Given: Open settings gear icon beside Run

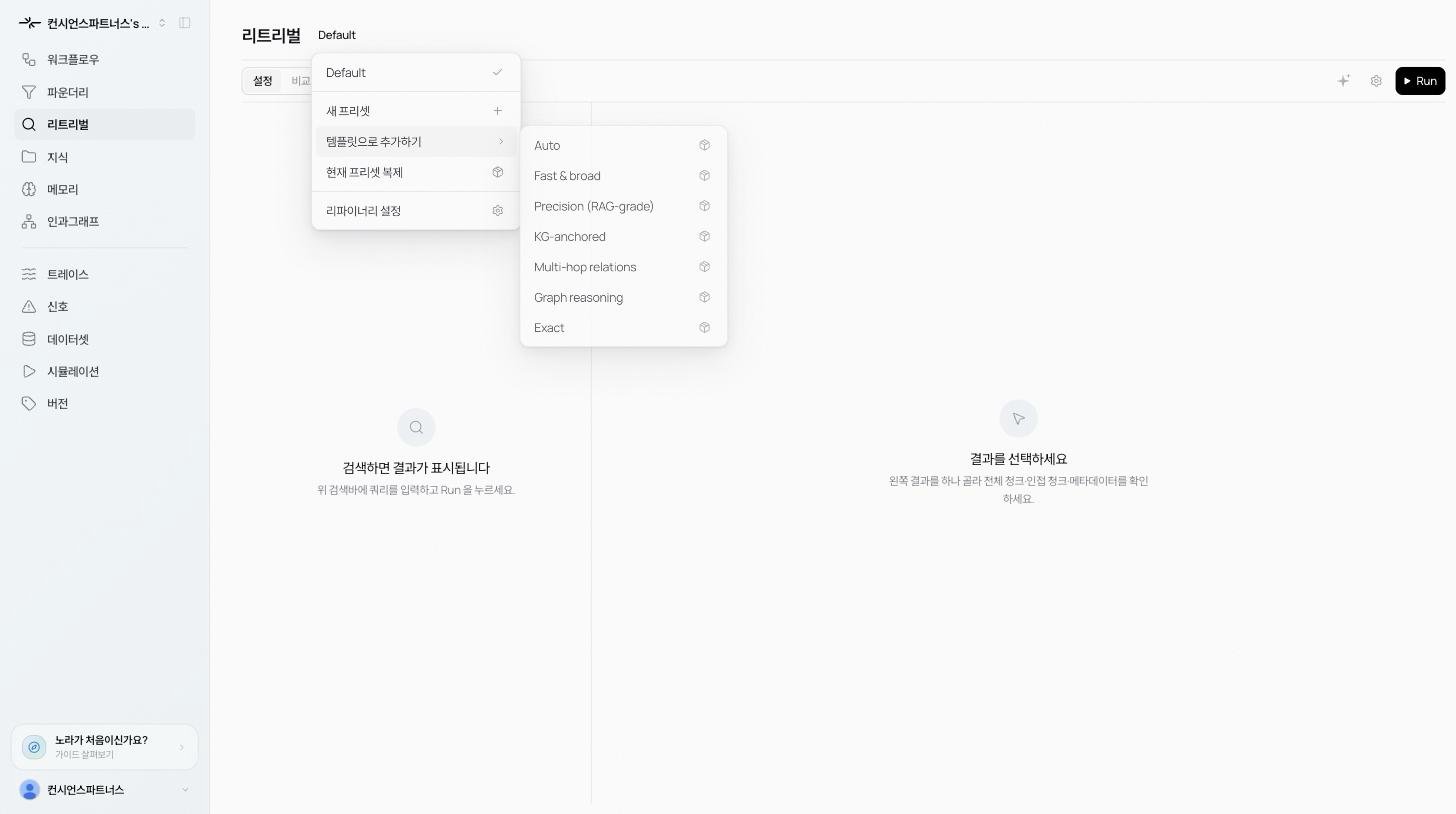Looking at the screenshot, I should (x=1376, y=81).
